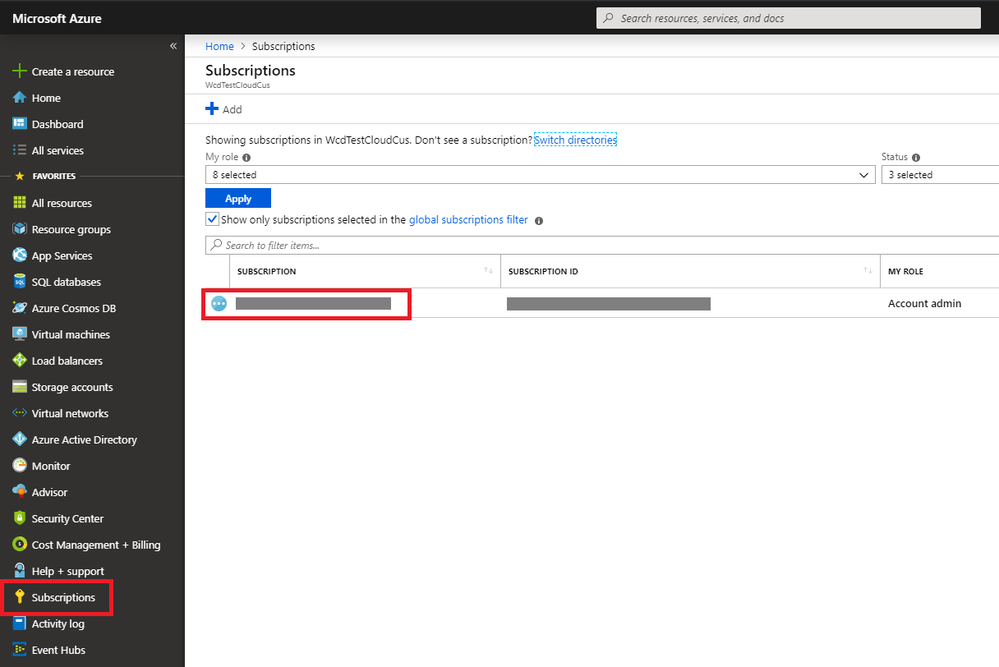Open Cost Management + Billing menu item
This screenshot has width=999, height=667.
[96, 545]
